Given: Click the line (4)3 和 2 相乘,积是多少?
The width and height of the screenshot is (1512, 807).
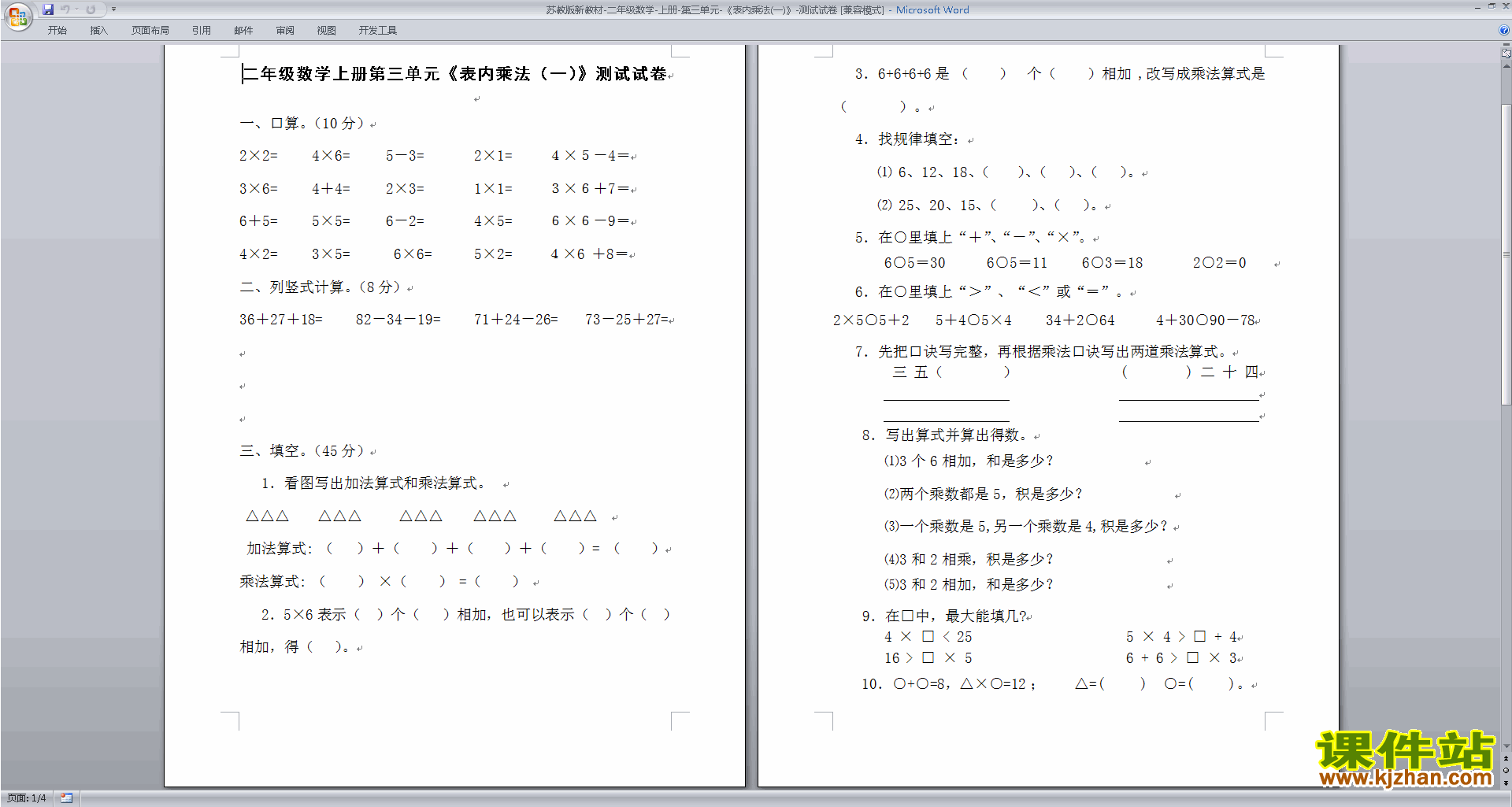Looking at the screenshot, I should click(968, 560).
